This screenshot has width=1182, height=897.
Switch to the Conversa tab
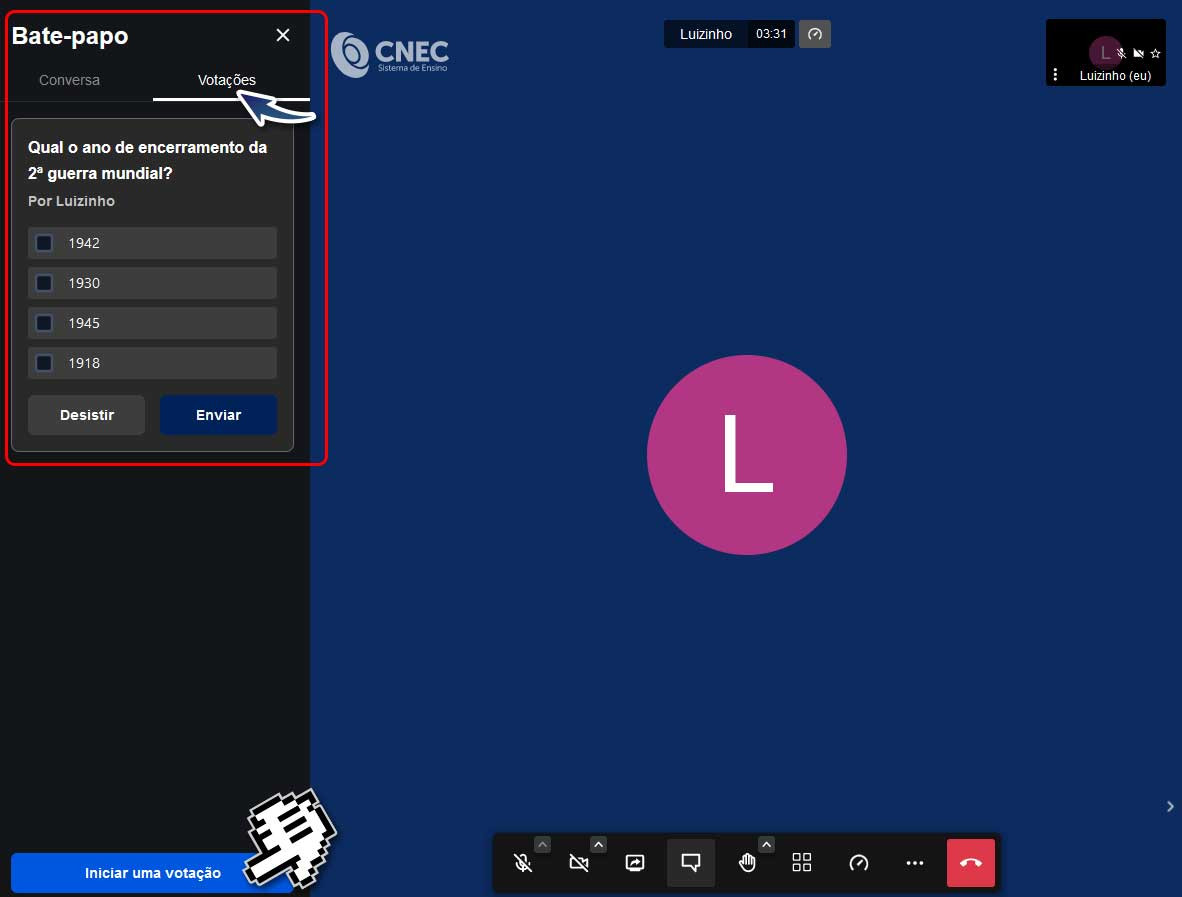point(69,80)
